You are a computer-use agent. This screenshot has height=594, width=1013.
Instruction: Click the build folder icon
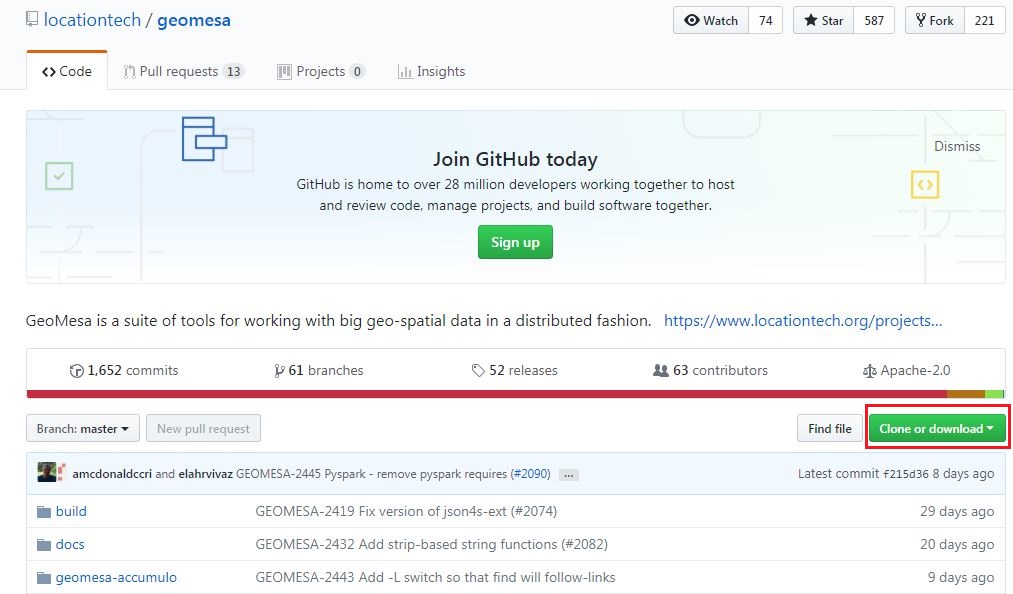point(44,512)
